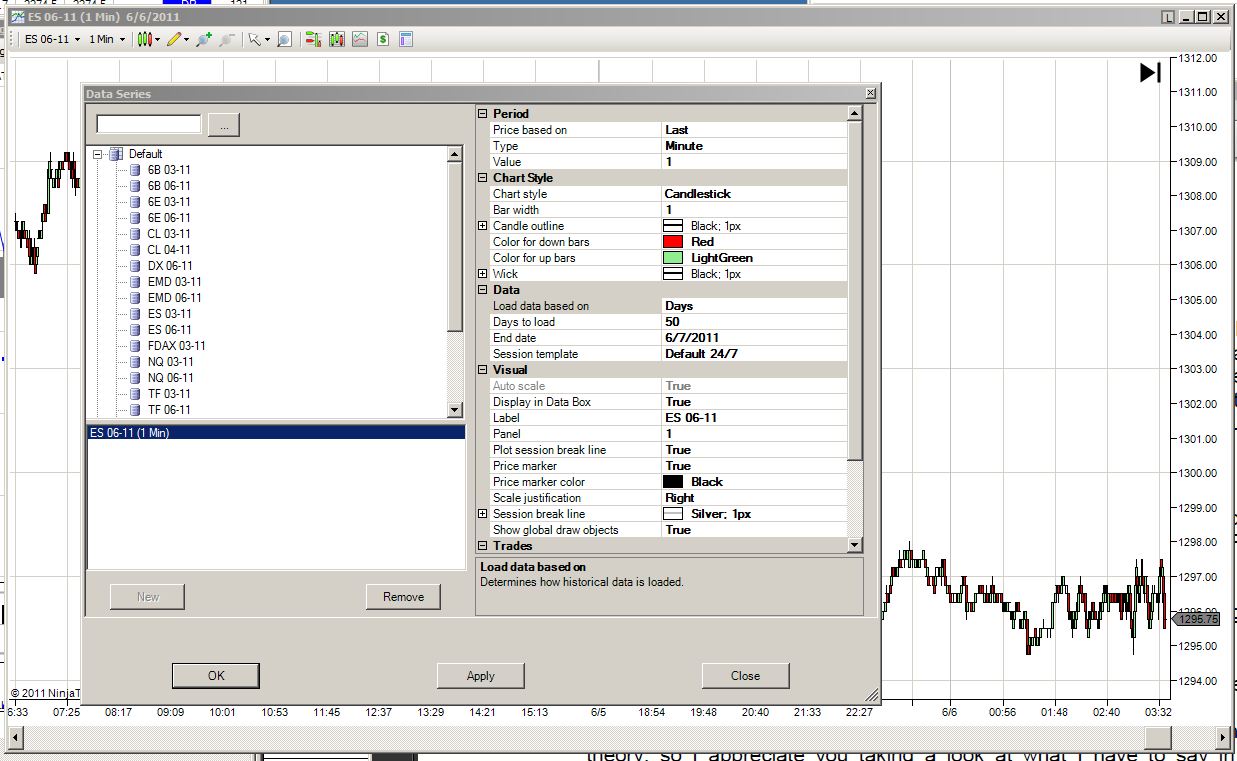
Task: Select the LightGreen up bars color swatch
Action: coord(673,258)
